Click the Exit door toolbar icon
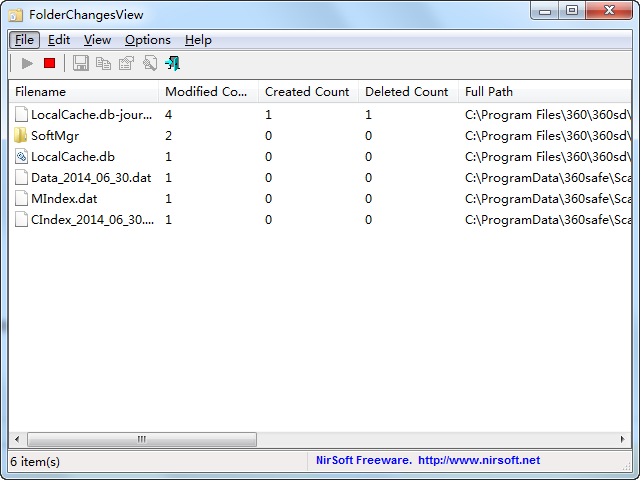This screenshot has width=640, height=480. pos(172,63)
